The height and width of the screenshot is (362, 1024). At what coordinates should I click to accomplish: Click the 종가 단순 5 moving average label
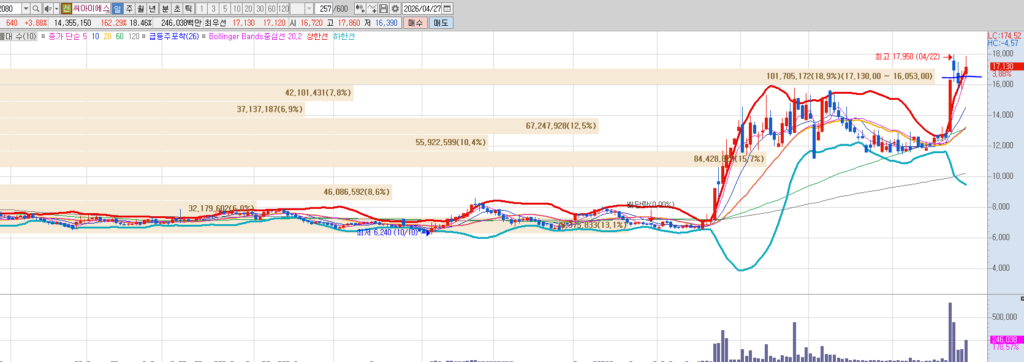coord(67,36)
